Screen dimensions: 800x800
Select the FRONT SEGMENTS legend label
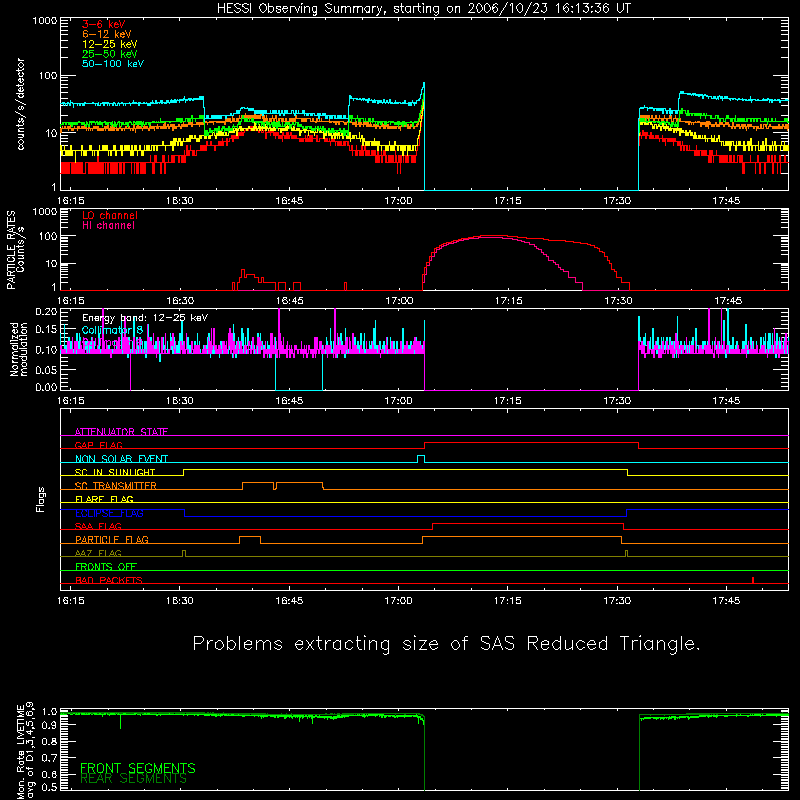click(138, 768)
